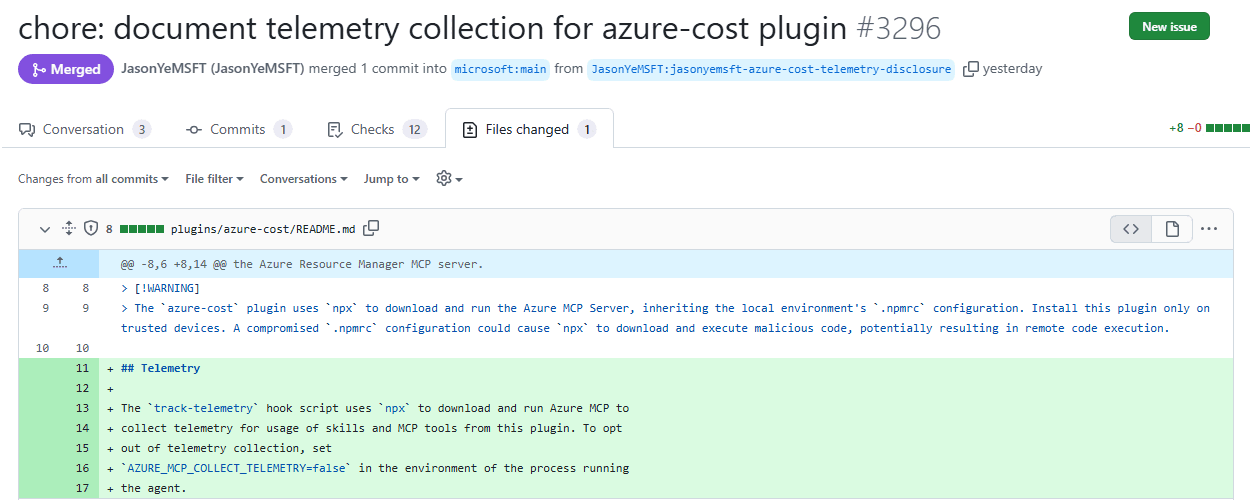Open the file options ellipsis menu
Image resolution: width=1250 pixels, height=500 pixels.
[x=1209, y=229]
